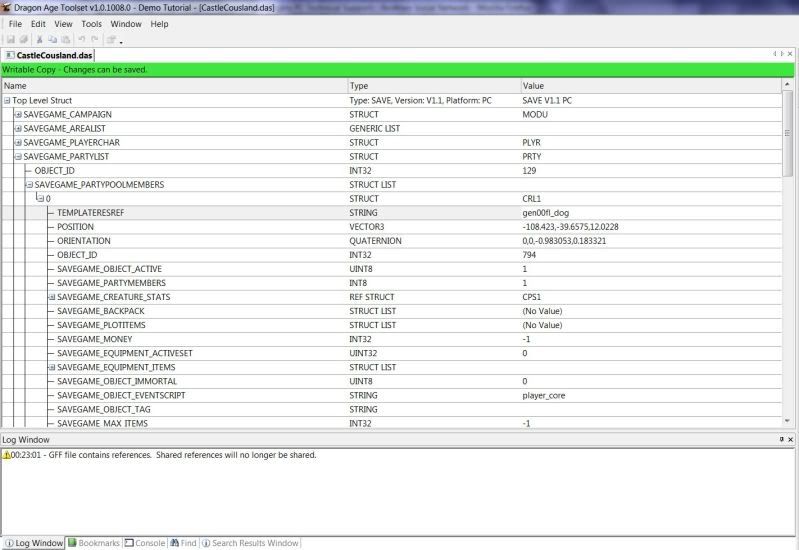The width and height of the screenshot is (799, 550).
Task: Switch to the Console tab
Action: click(145, 543)
